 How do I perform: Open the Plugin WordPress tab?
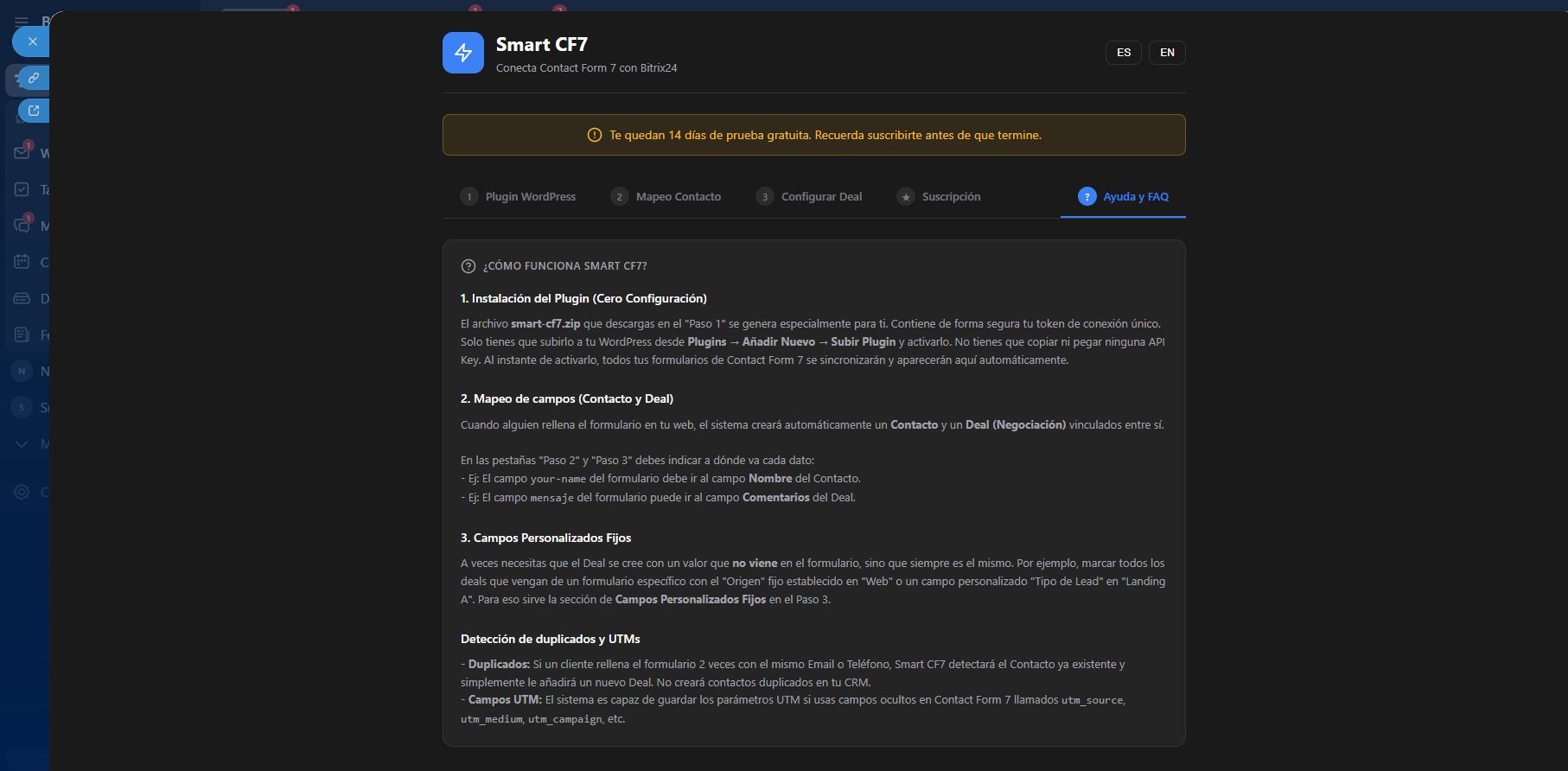click(519, 197)
